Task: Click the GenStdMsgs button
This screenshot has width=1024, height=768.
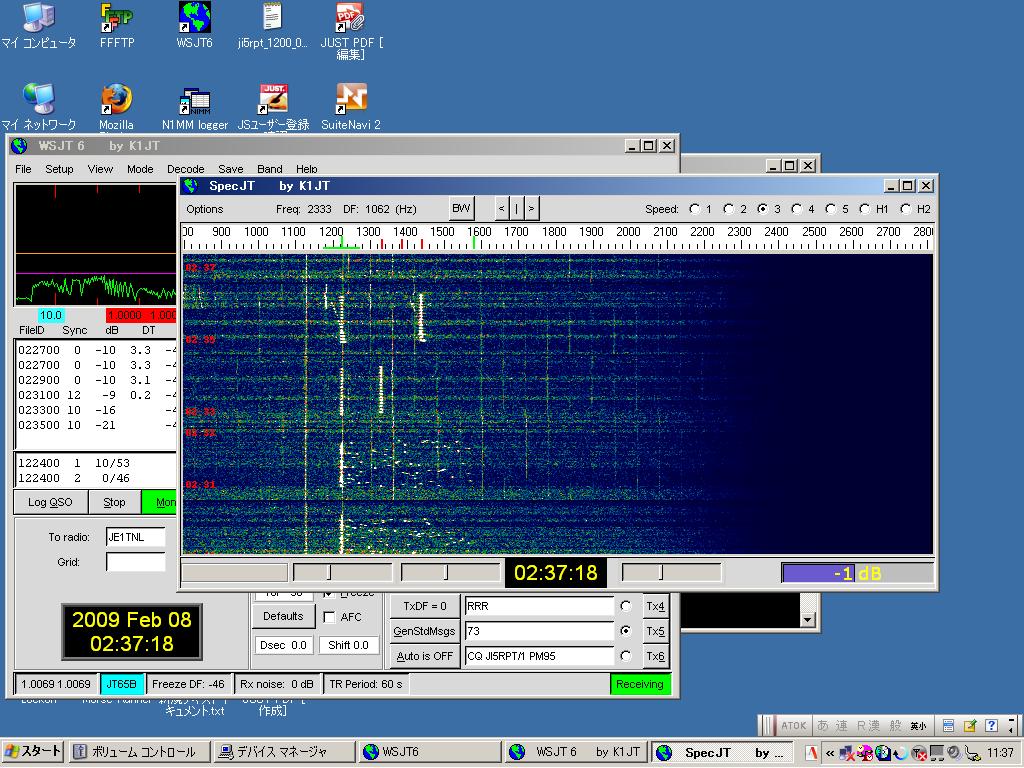Action: (424, 631)
